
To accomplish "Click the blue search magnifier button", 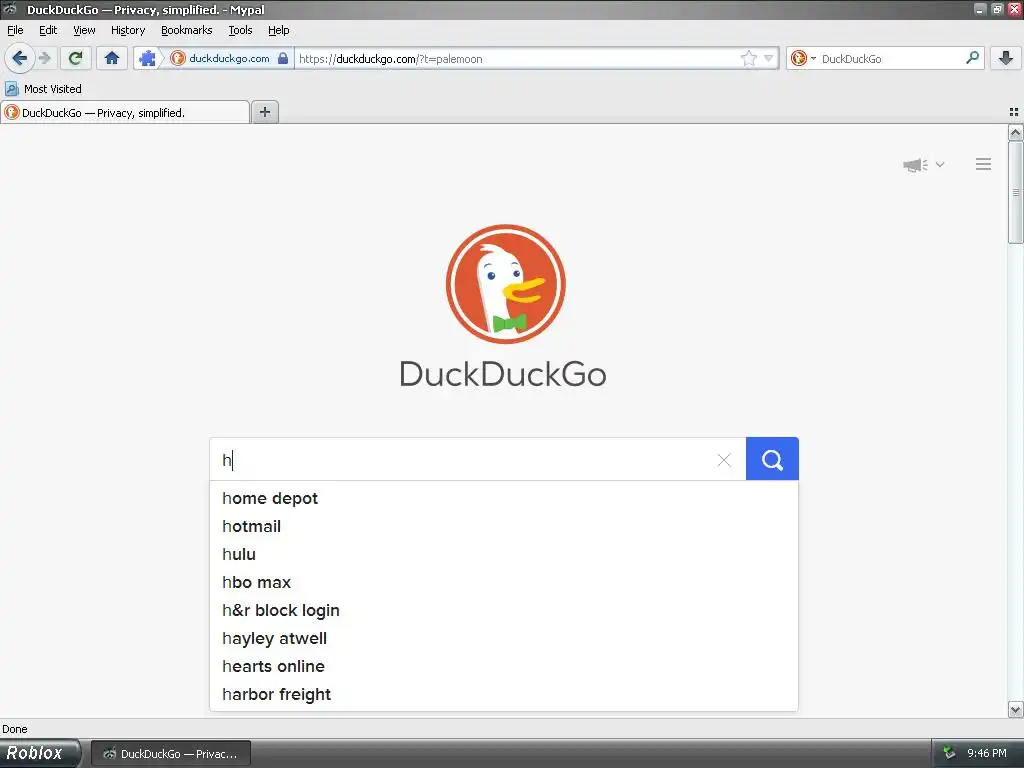I will (772, 459).
